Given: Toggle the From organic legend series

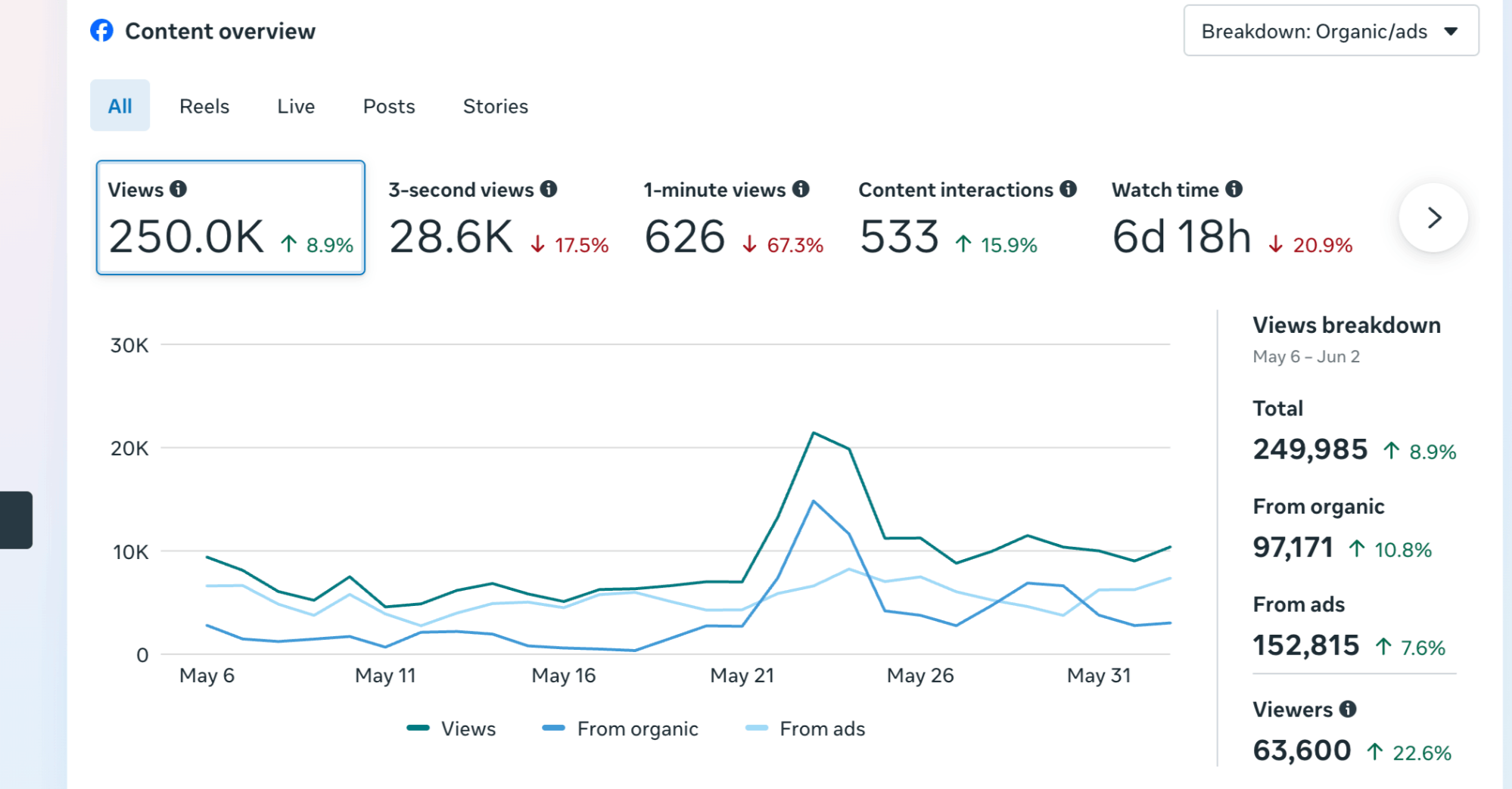Looking at the screenshot, I should [x=621, y=728].
